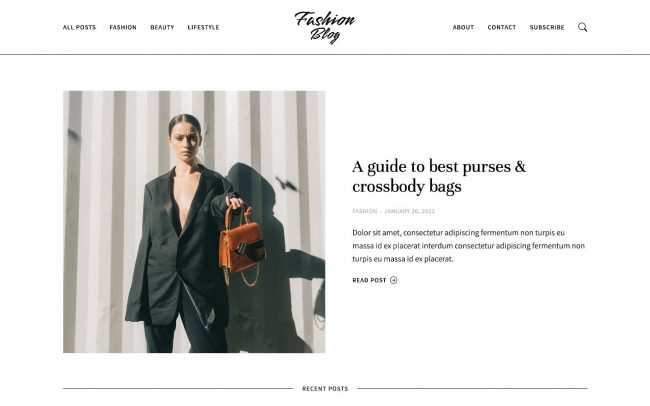
Task: Click the Recent Posts section heading
Action: pos(325,389)
